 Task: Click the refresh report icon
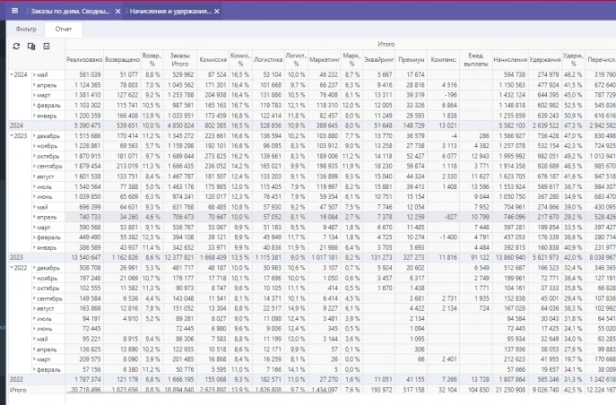pyautogui.click(x=16, y=46)
